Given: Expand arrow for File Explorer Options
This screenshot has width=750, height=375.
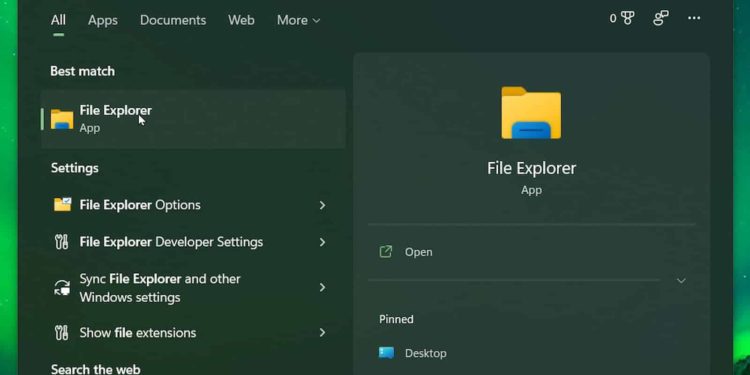Looking at the screenshot, I should [322, 205].
